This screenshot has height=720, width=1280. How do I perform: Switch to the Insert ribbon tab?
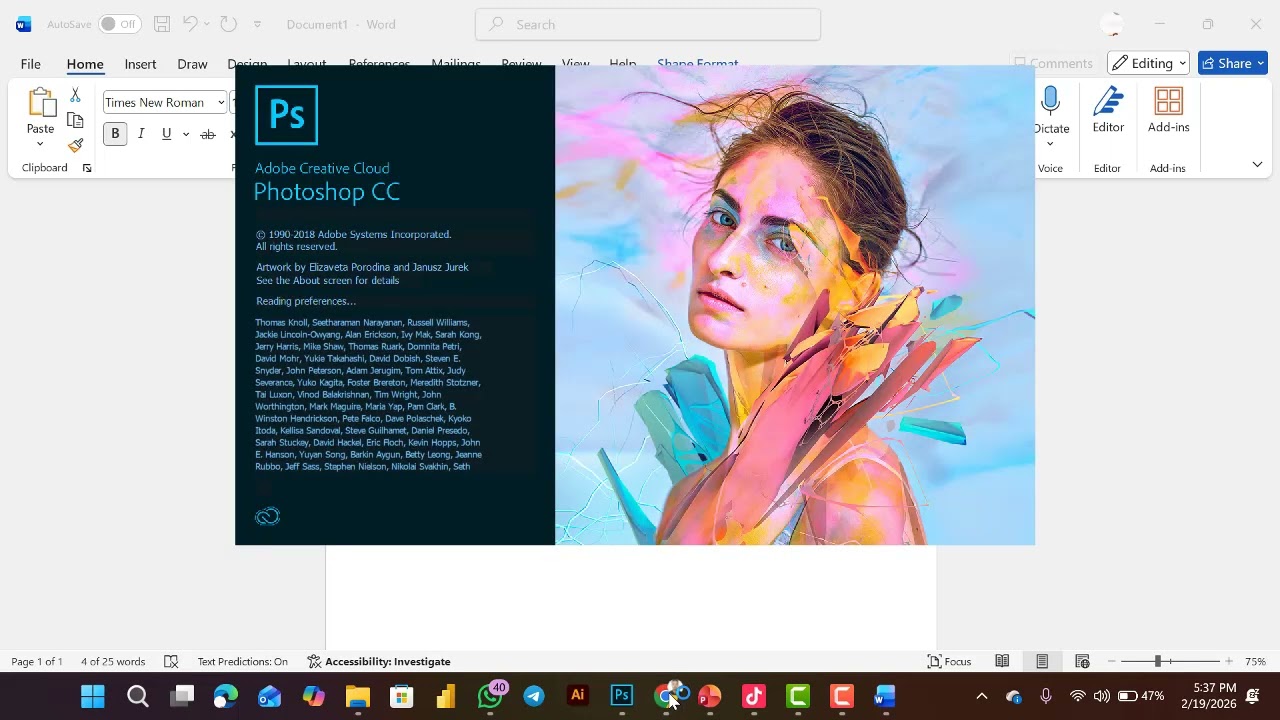[x=140, y=64]
